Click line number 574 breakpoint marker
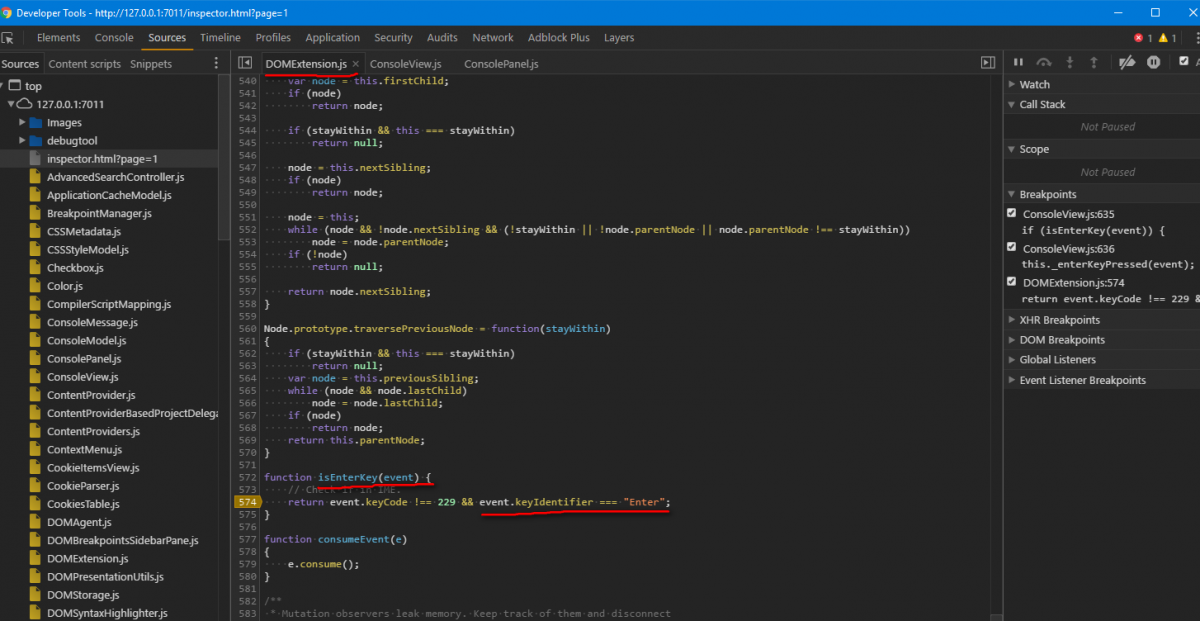This screenshot has height=621, width=1200. point(247,502)
